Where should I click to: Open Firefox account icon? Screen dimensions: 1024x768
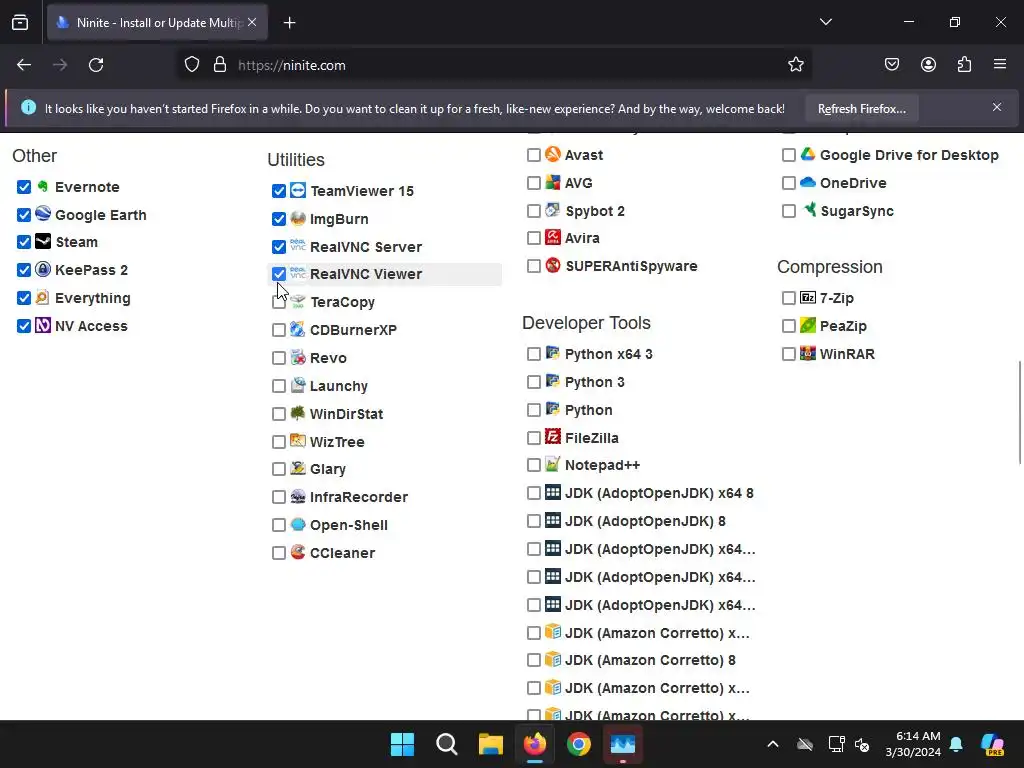pos(928,65)
